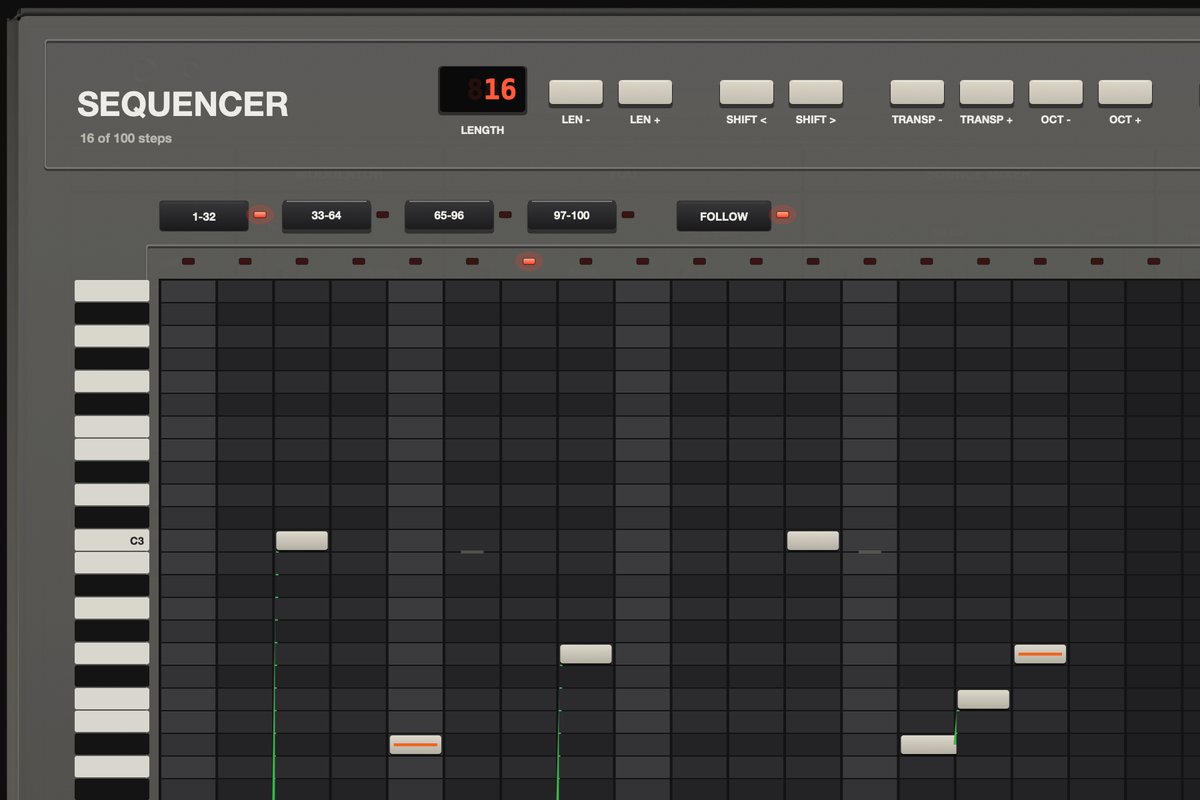Switch to the 65-96 step page

(449, 216)
